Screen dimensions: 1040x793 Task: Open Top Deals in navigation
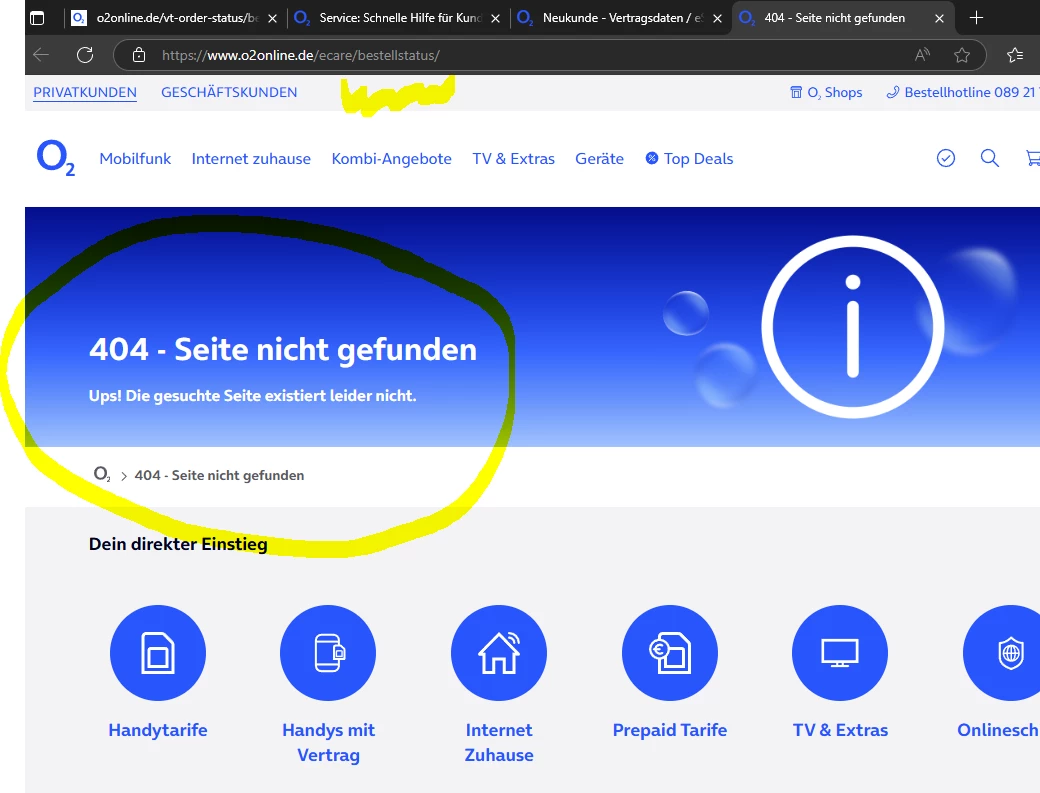coord(690,158)
